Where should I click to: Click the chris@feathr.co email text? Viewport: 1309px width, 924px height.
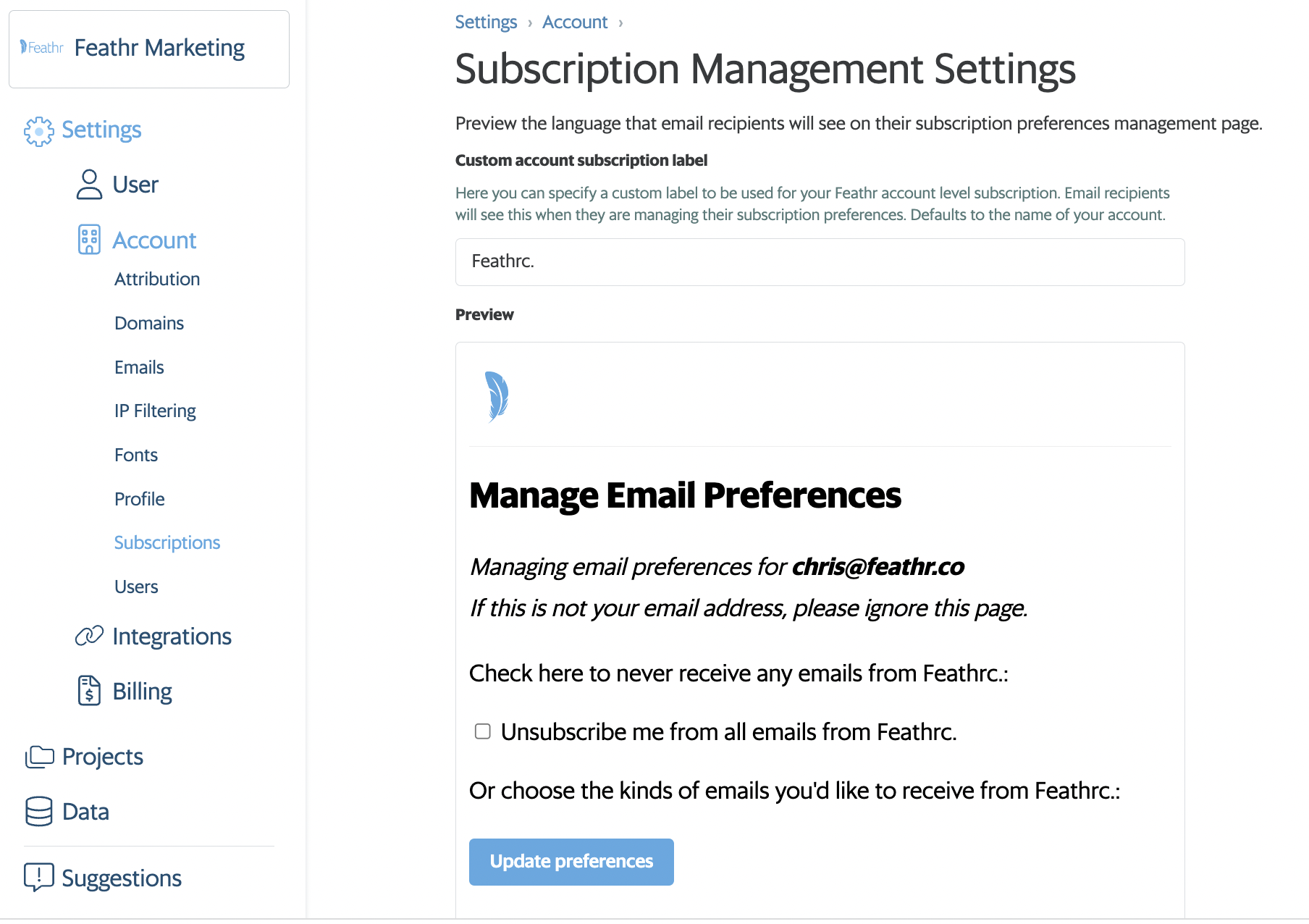tap(878, 566)
